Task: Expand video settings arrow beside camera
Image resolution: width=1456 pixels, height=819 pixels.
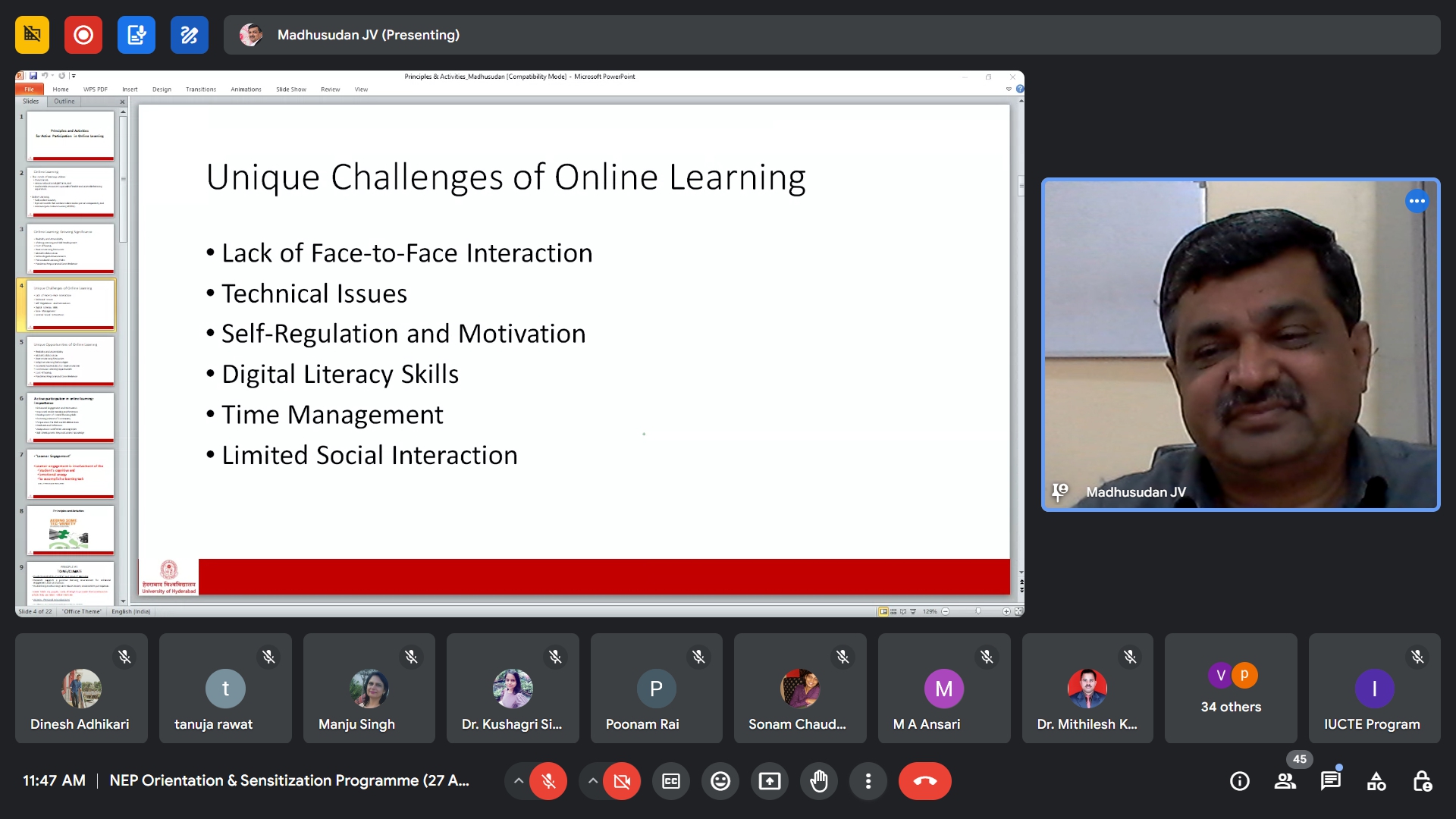Action: pyautogui.click(x=593, y=781)
